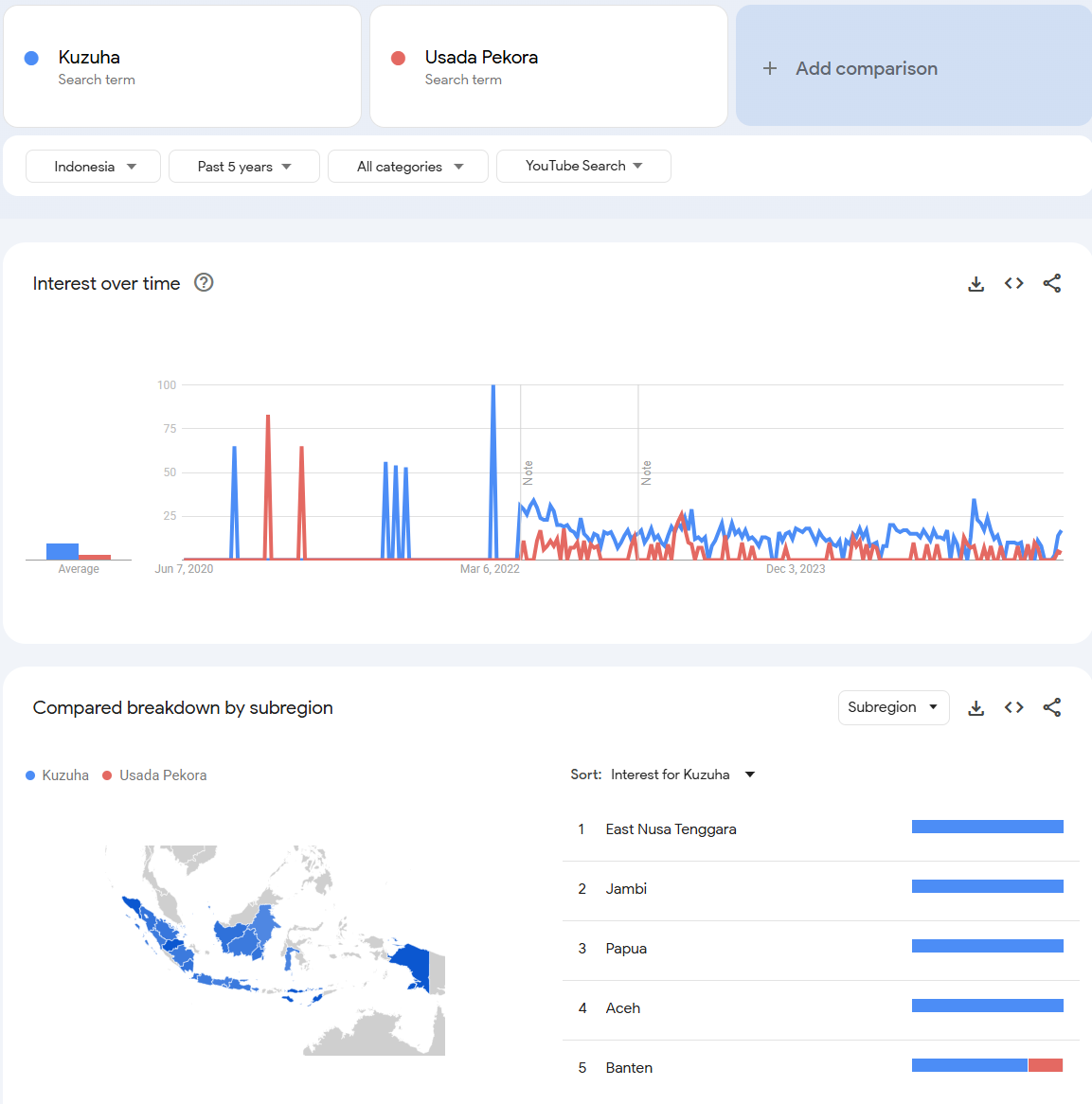Click the plus icon to add comparison
Image resolution: width=1092 pixels, height=1104 pixels.
(x=770, y=68)
